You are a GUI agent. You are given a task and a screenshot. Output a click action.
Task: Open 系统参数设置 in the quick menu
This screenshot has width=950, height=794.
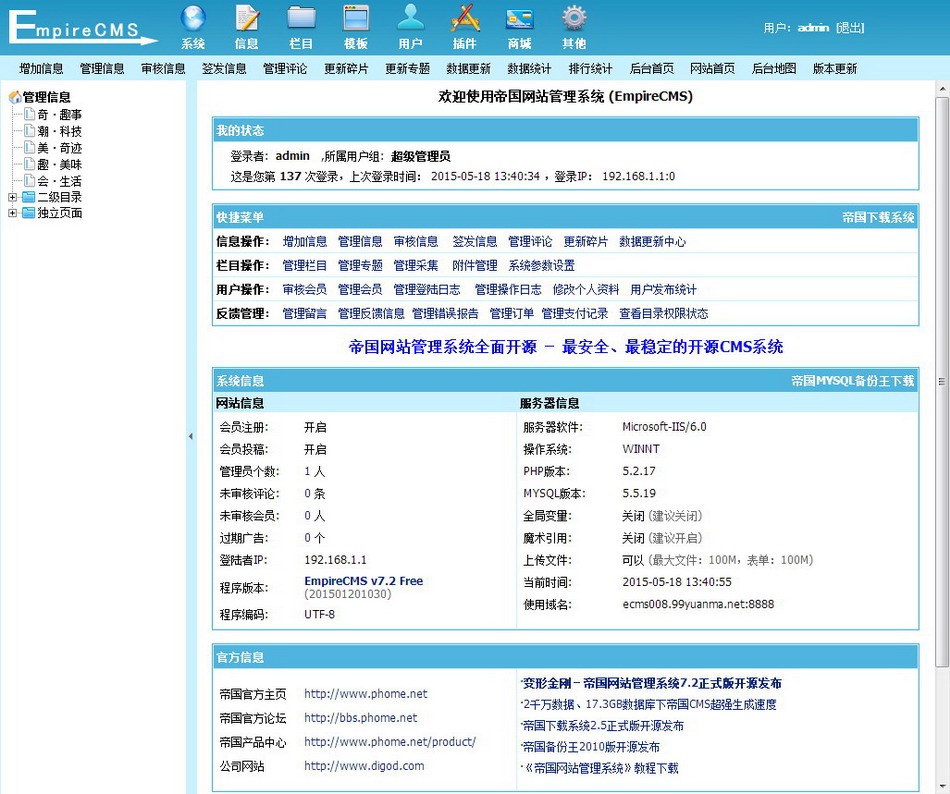(x=542, y=265)
